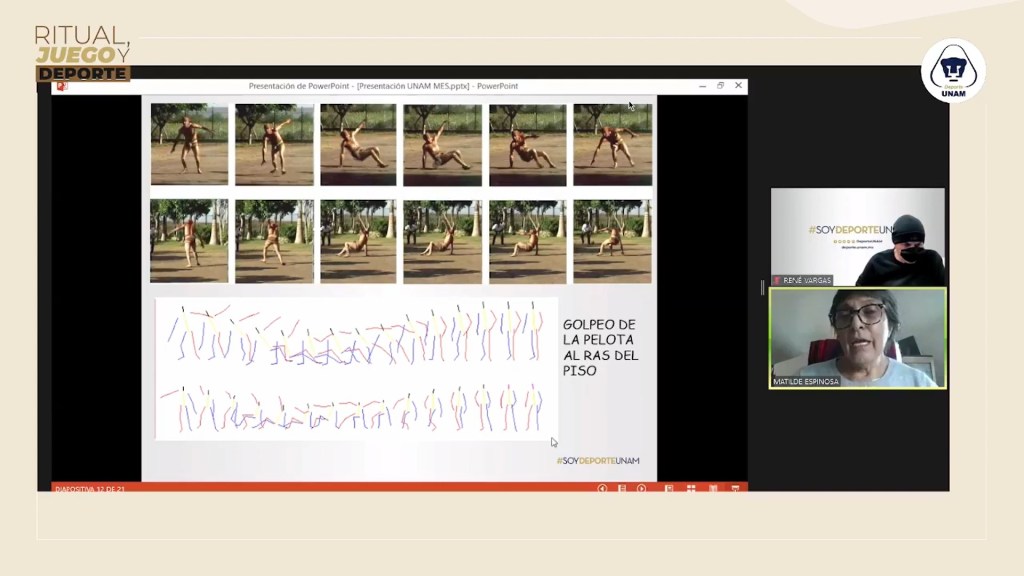Open the slide list icon between navigation arrows
Screen dimensions: 1024x576
621,488
